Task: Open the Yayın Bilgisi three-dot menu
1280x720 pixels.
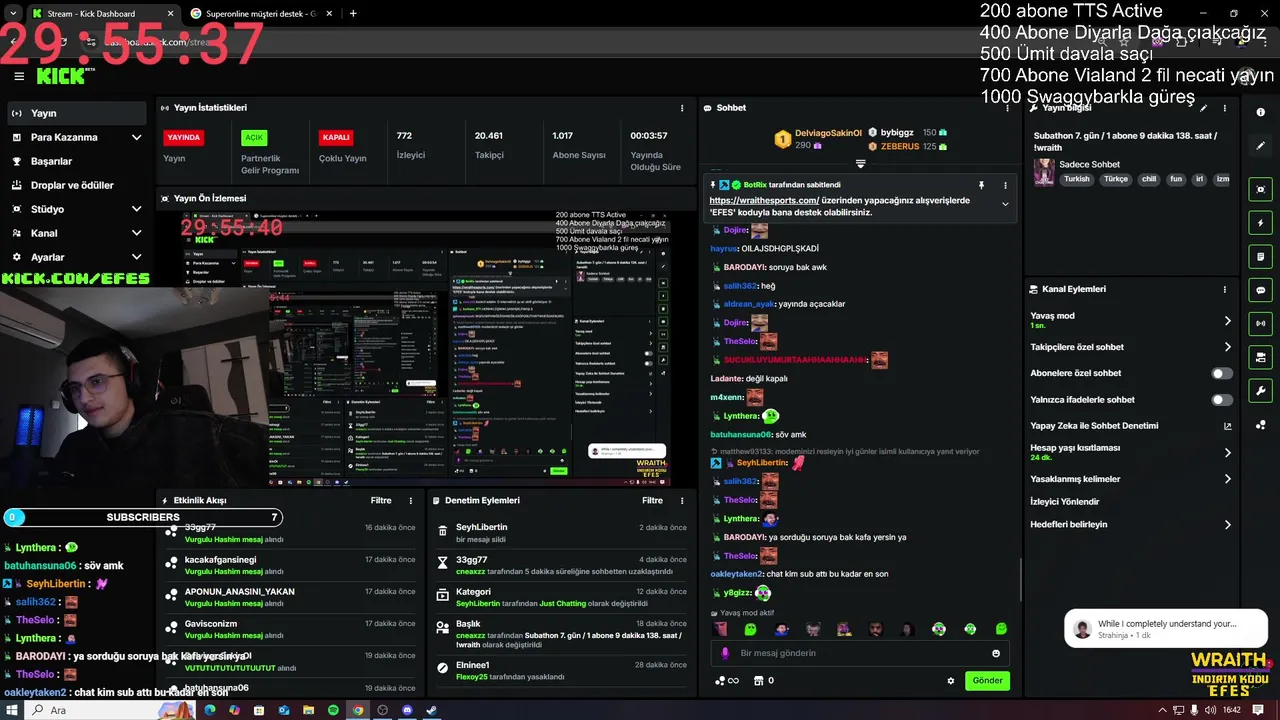Action: (1225, 108)
